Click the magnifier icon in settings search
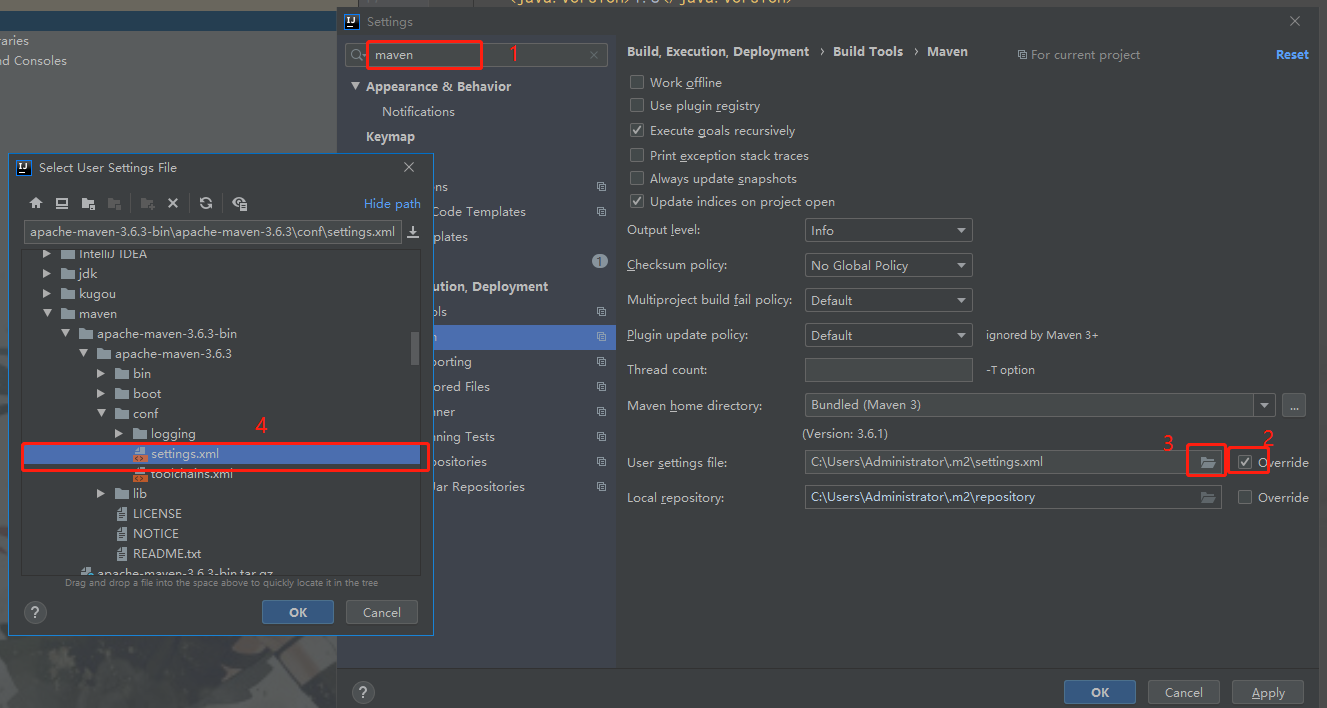1327x708 pixels. [x=358, y=55]
